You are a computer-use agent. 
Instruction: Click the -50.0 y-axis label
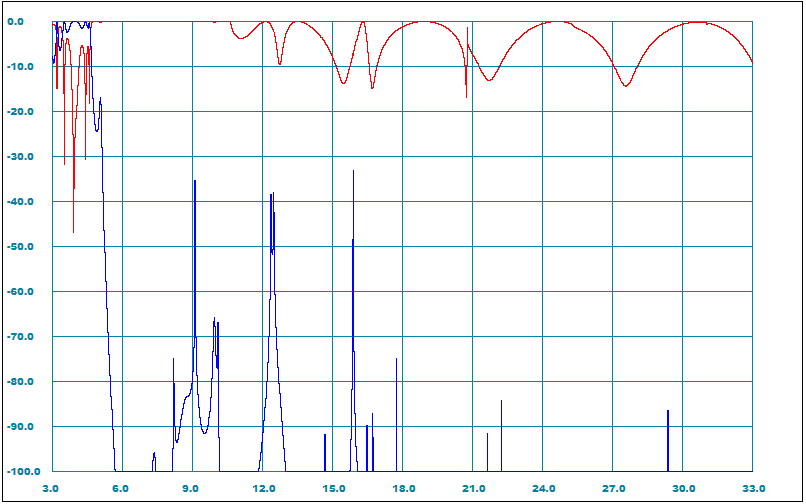[22, 247]
